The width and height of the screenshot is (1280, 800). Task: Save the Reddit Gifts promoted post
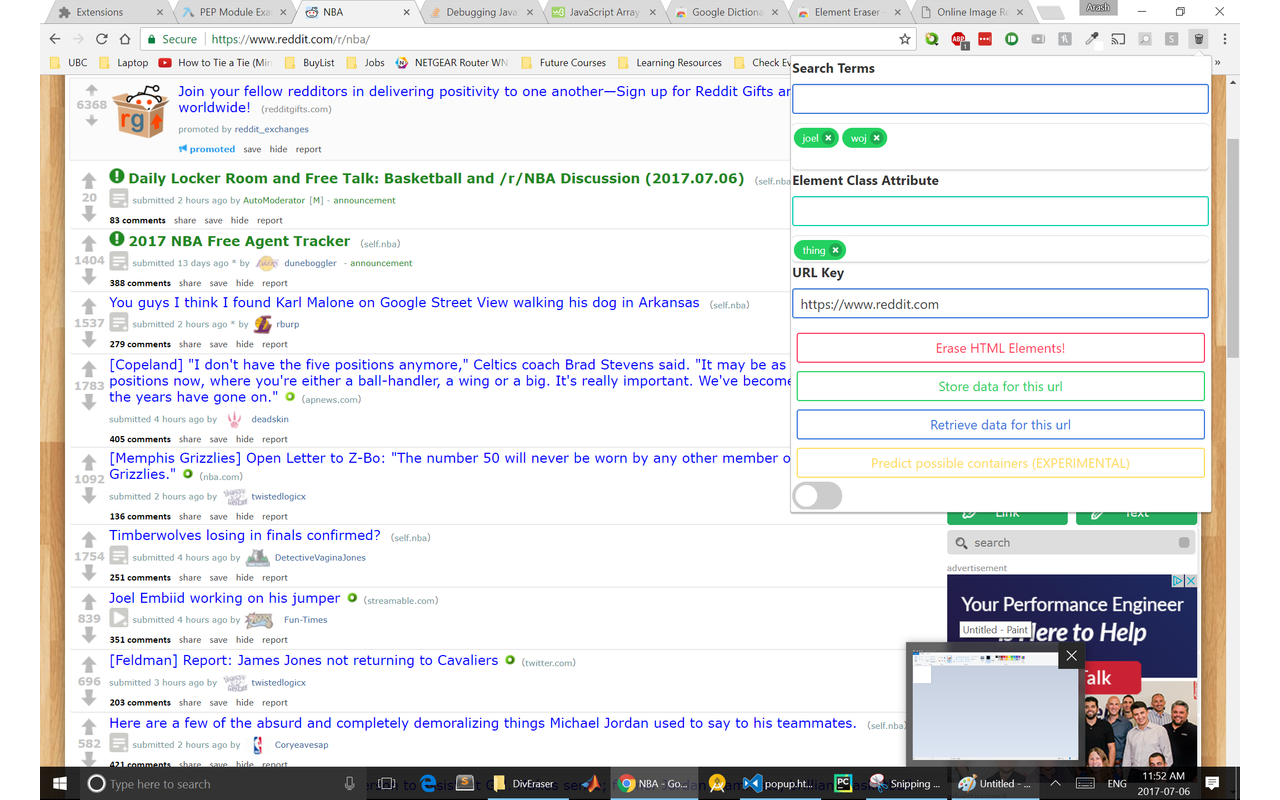[x=252, y=149]
